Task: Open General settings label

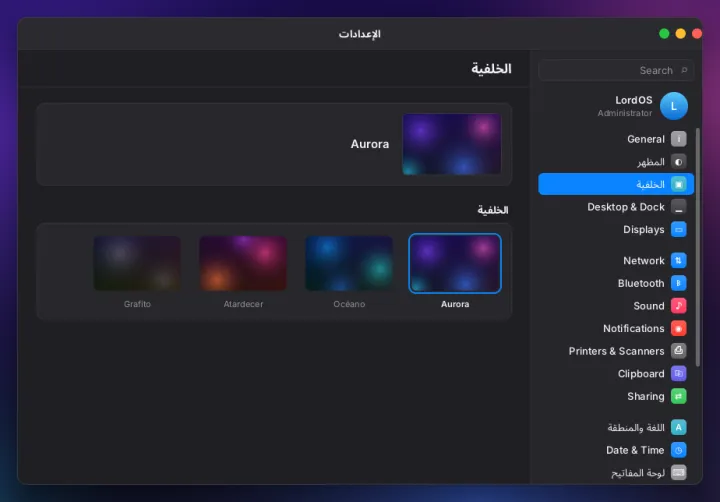Action: pos(646,139)
